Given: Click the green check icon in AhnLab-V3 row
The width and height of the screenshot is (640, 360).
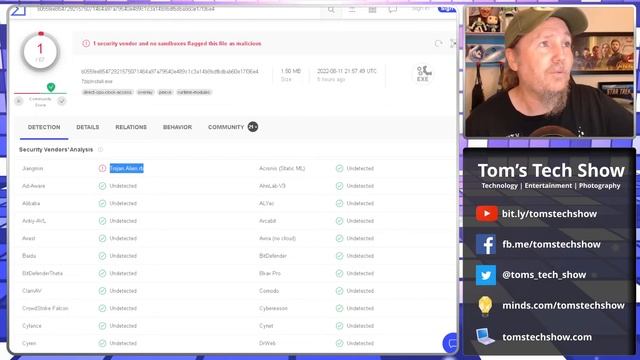Looking at the screenshot, I should coord(340,186).
